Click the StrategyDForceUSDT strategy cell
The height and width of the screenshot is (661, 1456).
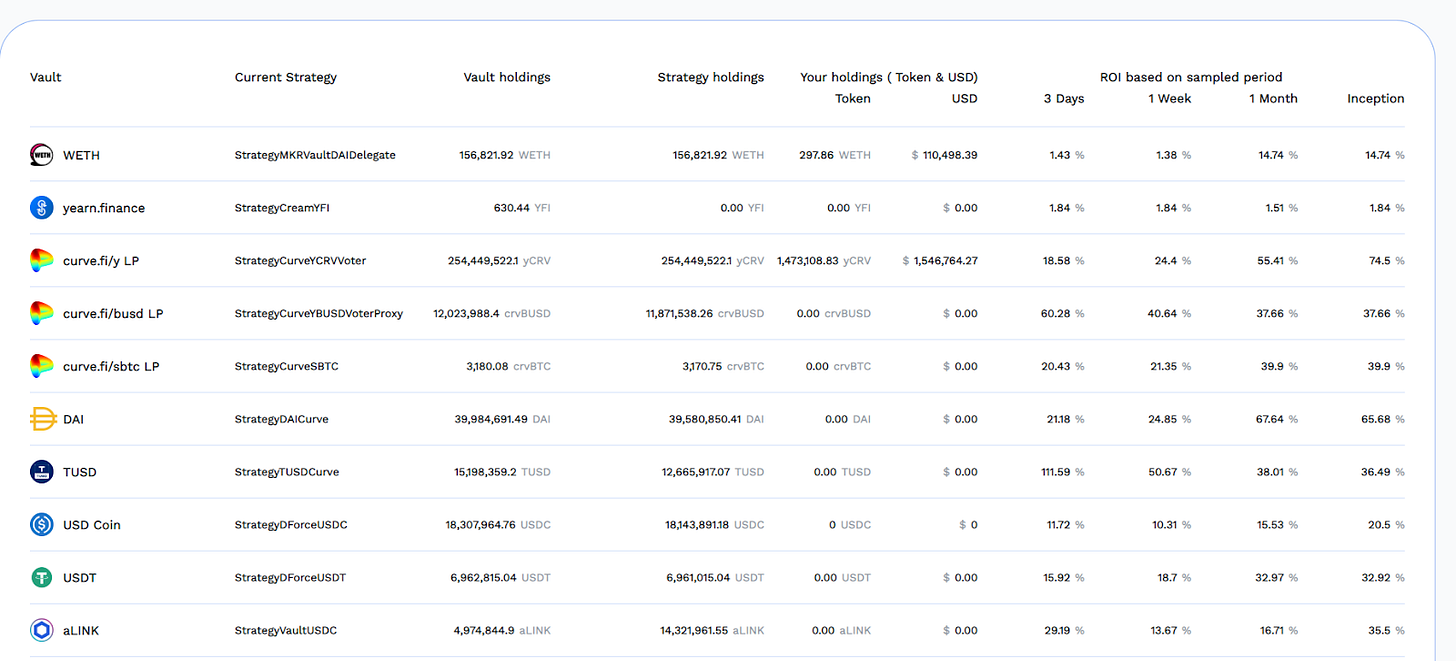point(290,578)
